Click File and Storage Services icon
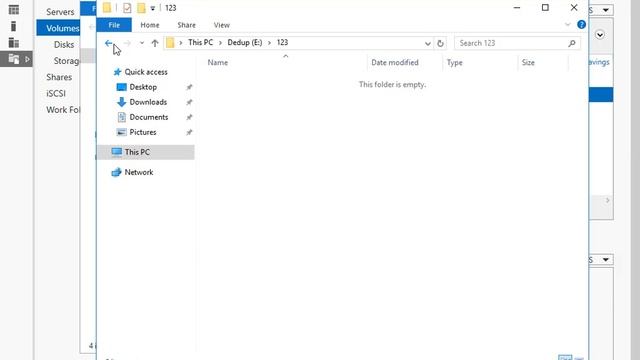The image size is (640, 360). [x=14, y=59]
